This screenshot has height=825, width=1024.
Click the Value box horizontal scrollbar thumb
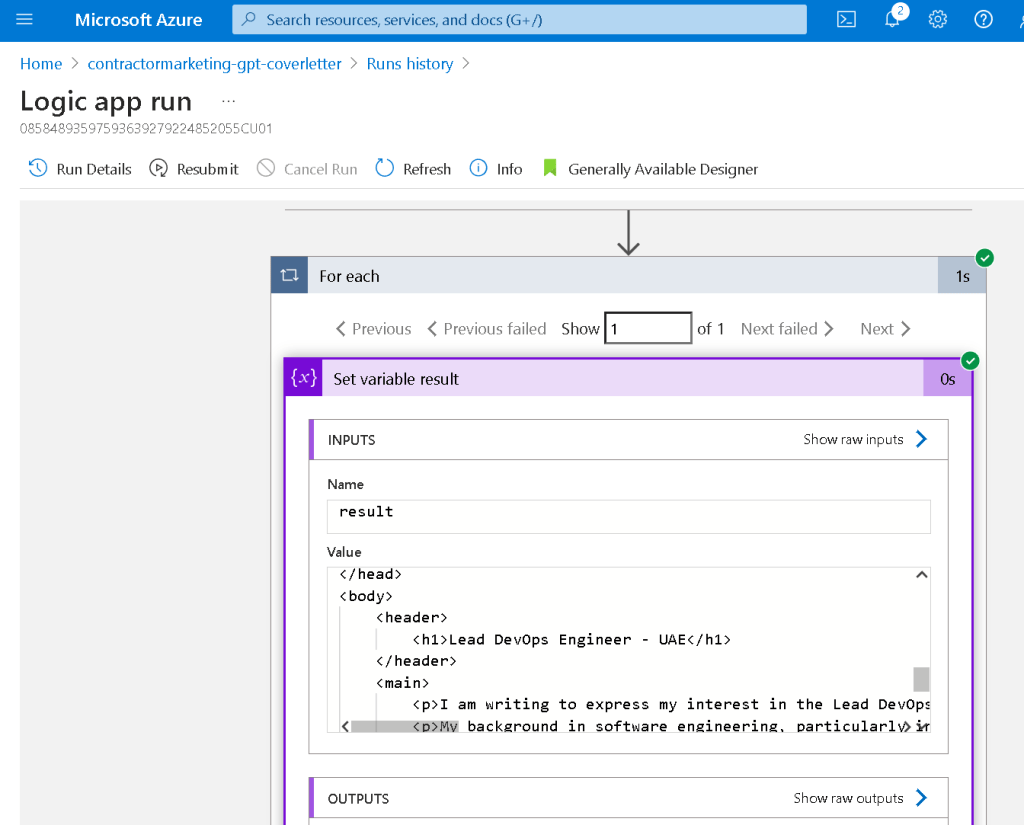[x=405, y=726]
